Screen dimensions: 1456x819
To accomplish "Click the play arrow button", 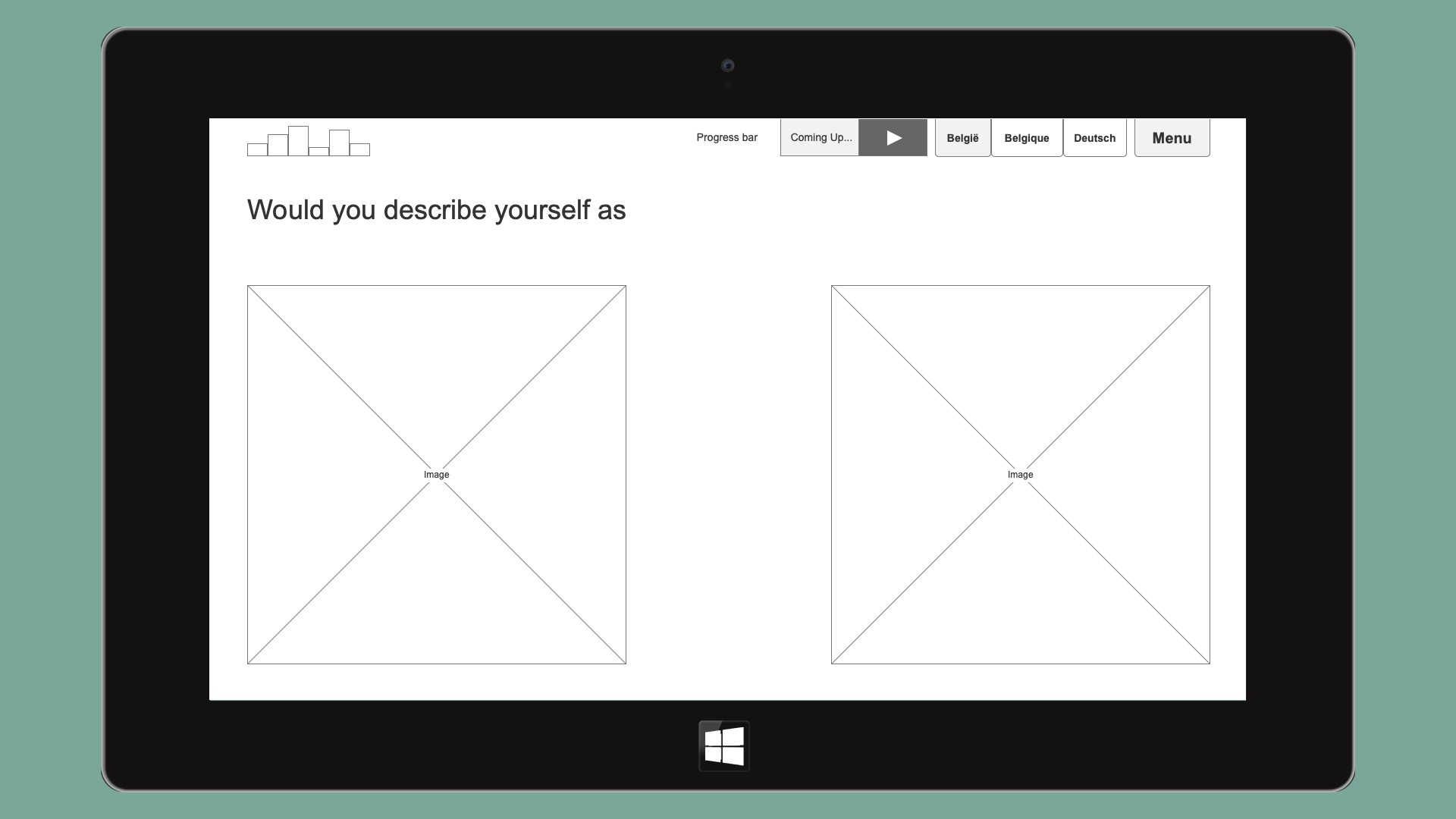I will pyautogui.click(x=893, y=138).
